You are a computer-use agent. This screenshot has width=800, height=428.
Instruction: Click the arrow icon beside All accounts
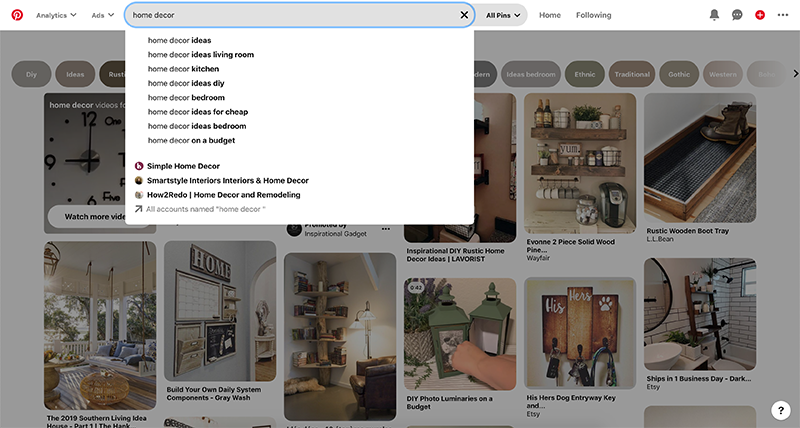[138, 209]
